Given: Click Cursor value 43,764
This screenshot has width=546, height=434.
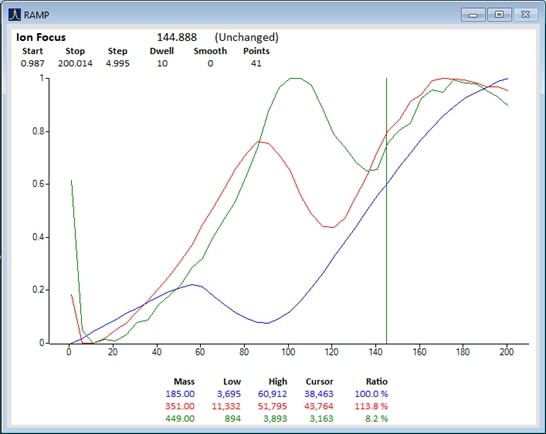Looking at the screenshot, I should 319,406.
